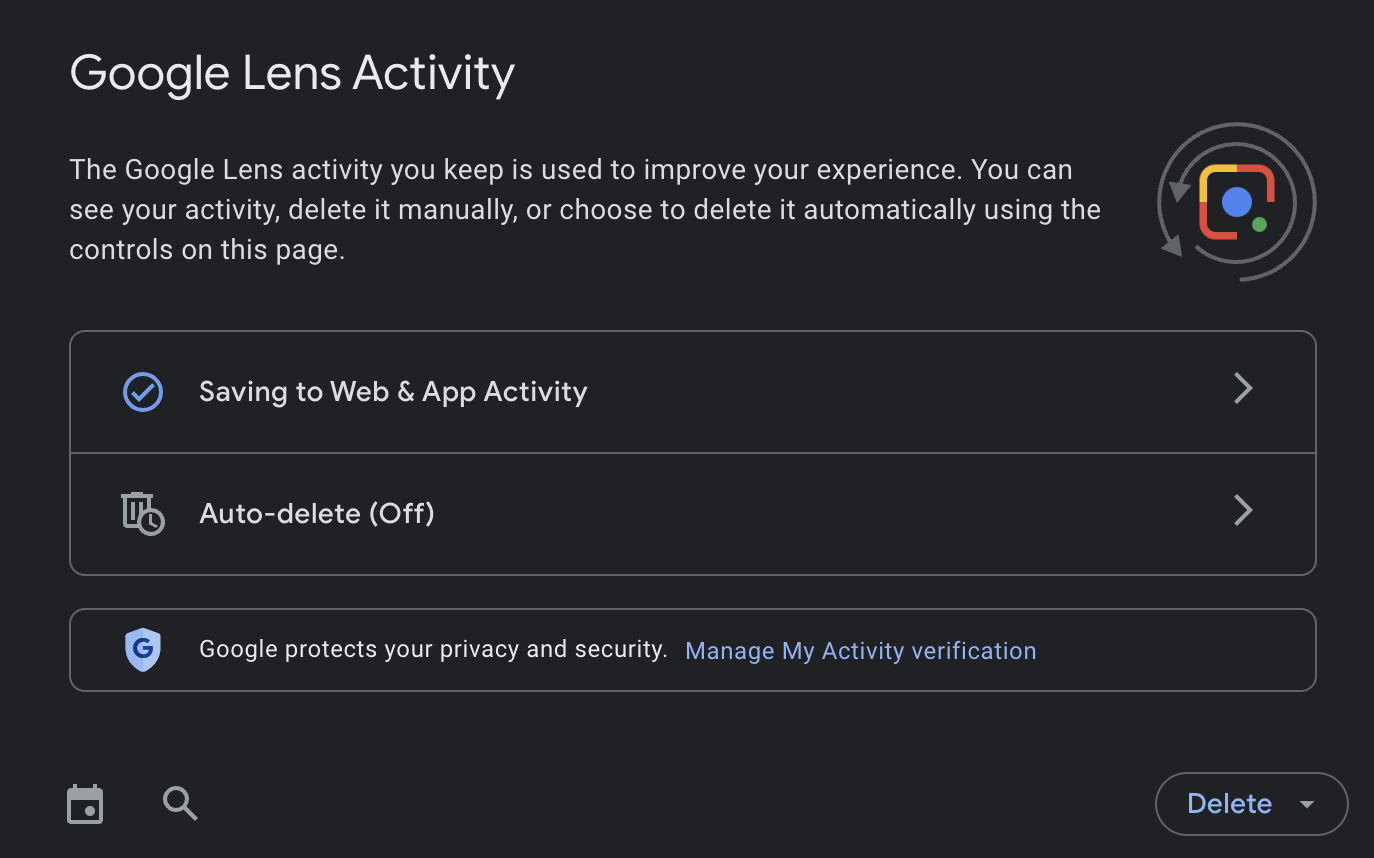This screenshot has width=1374, height=858.
Task: Expand the Saving to Web & App Activity chevron
Action: [x=1243, y=388]
